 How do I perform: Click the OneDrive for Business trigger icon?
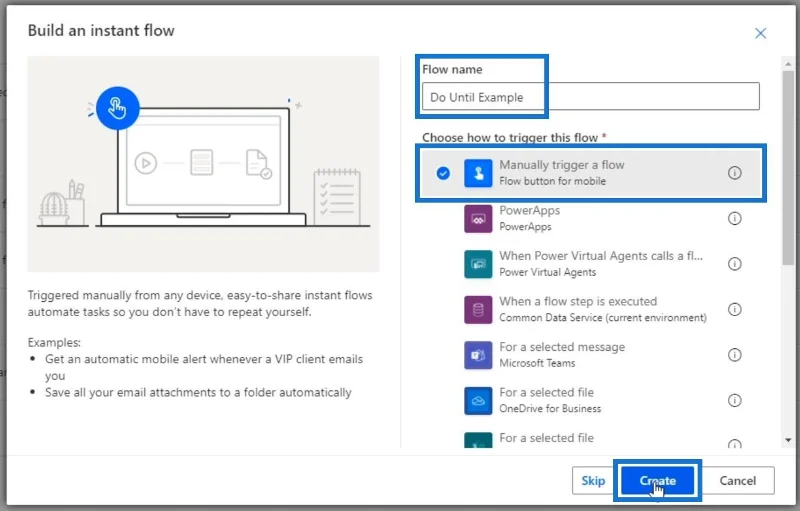pyautogui.click(x=478, y=400)
